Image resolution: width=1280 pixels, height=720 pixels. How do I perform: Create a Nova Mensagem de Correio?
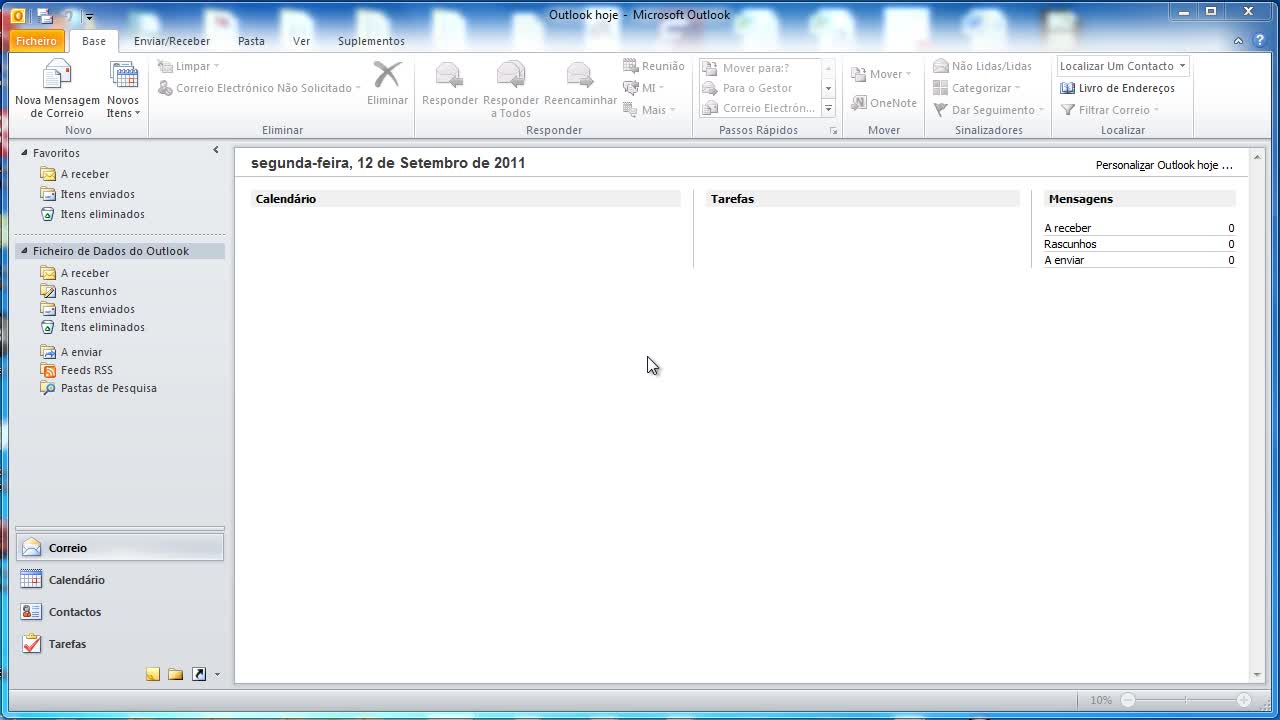[x=57, y=89]
